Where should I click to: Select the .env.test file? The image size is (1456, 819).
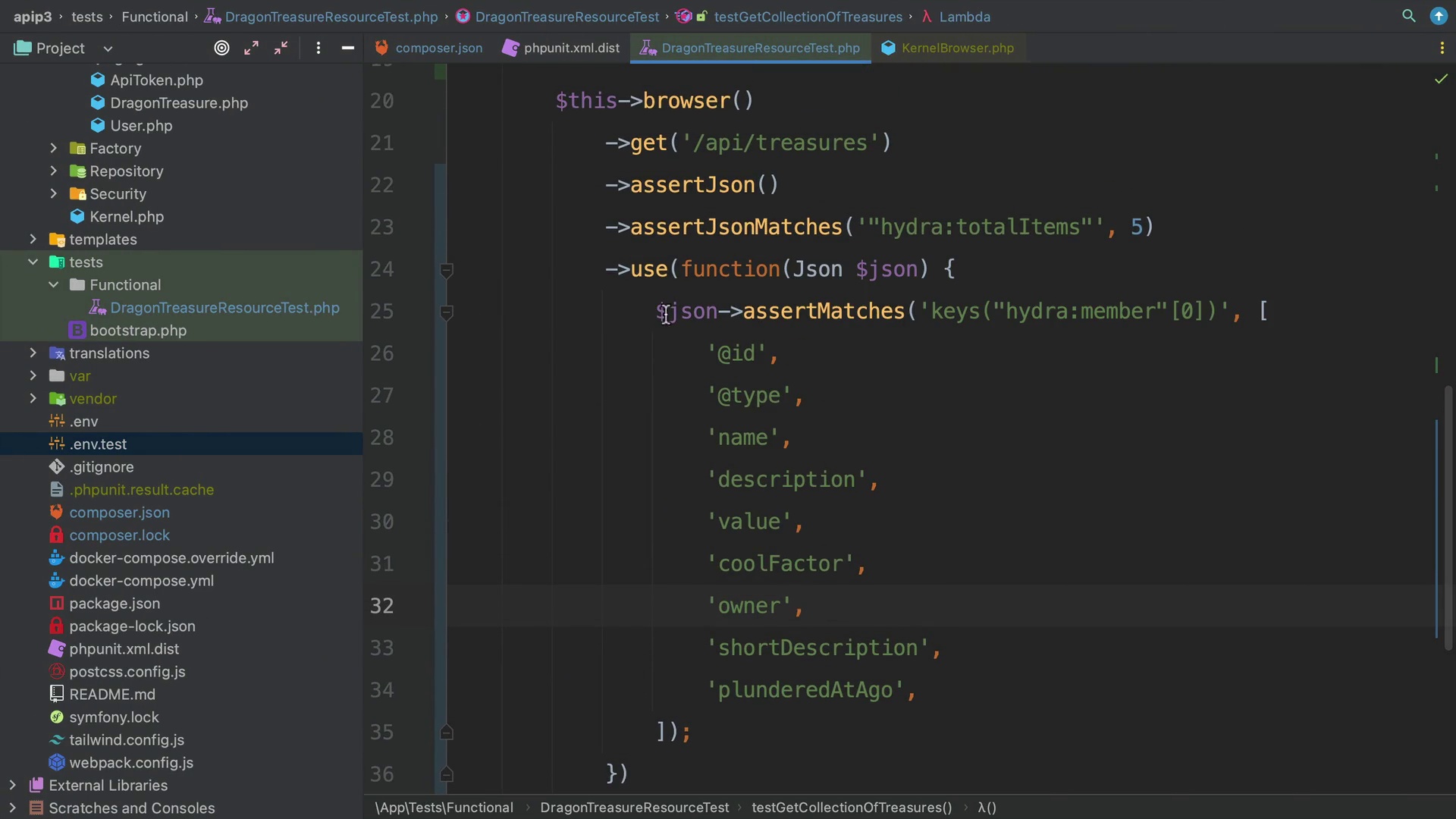[97, 443]
